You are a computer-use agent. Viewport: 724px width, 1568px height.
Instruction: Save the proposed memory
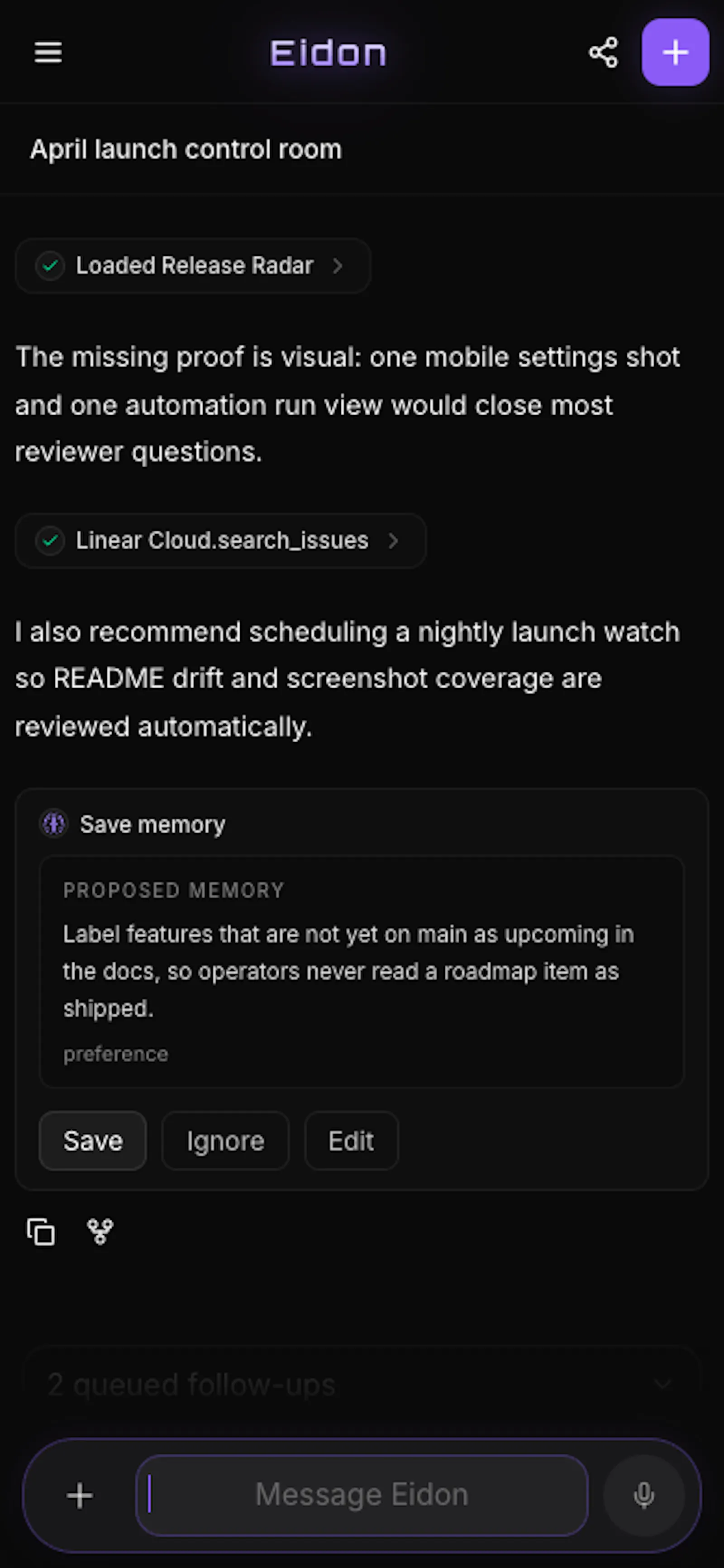92,1141
